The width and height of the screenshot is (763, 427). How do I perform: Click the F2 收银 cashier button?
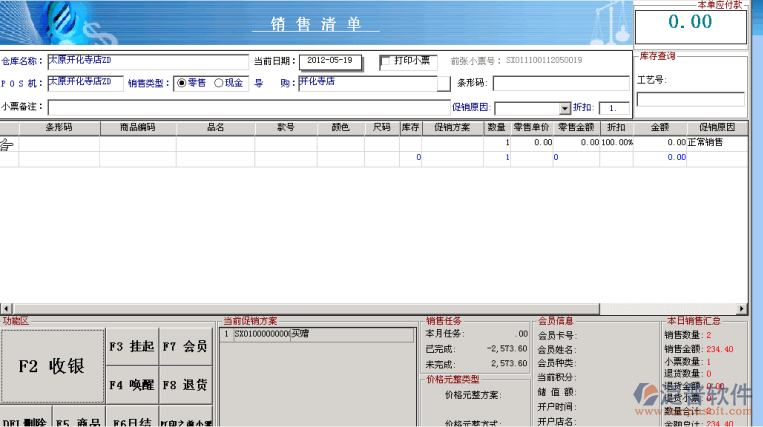[52, 366]
